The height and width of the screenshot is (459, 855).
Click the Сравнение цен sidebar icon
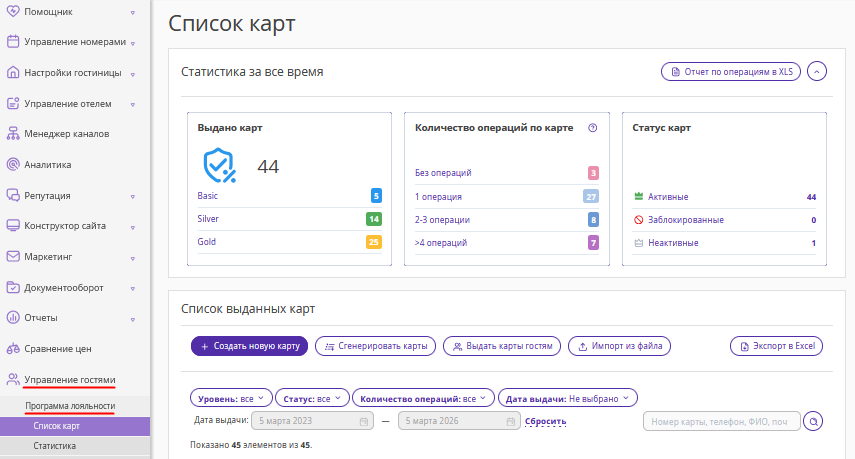[14, 349]
